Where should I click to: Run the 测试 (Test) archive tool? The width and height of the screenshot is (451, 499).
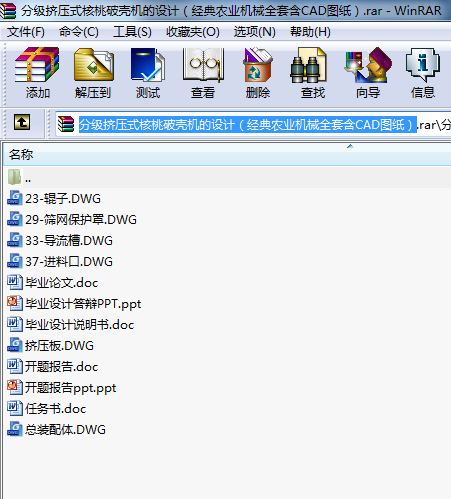pyautogui.click(x=148, y=73)
